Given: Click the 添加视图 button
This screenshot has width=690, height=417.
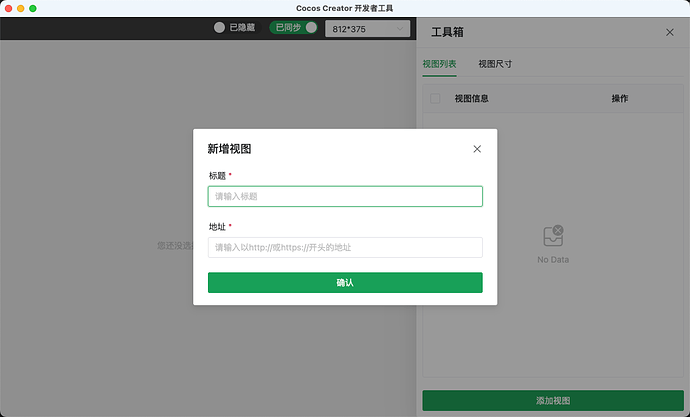Looking at the screenshot, I should [553, 401].
